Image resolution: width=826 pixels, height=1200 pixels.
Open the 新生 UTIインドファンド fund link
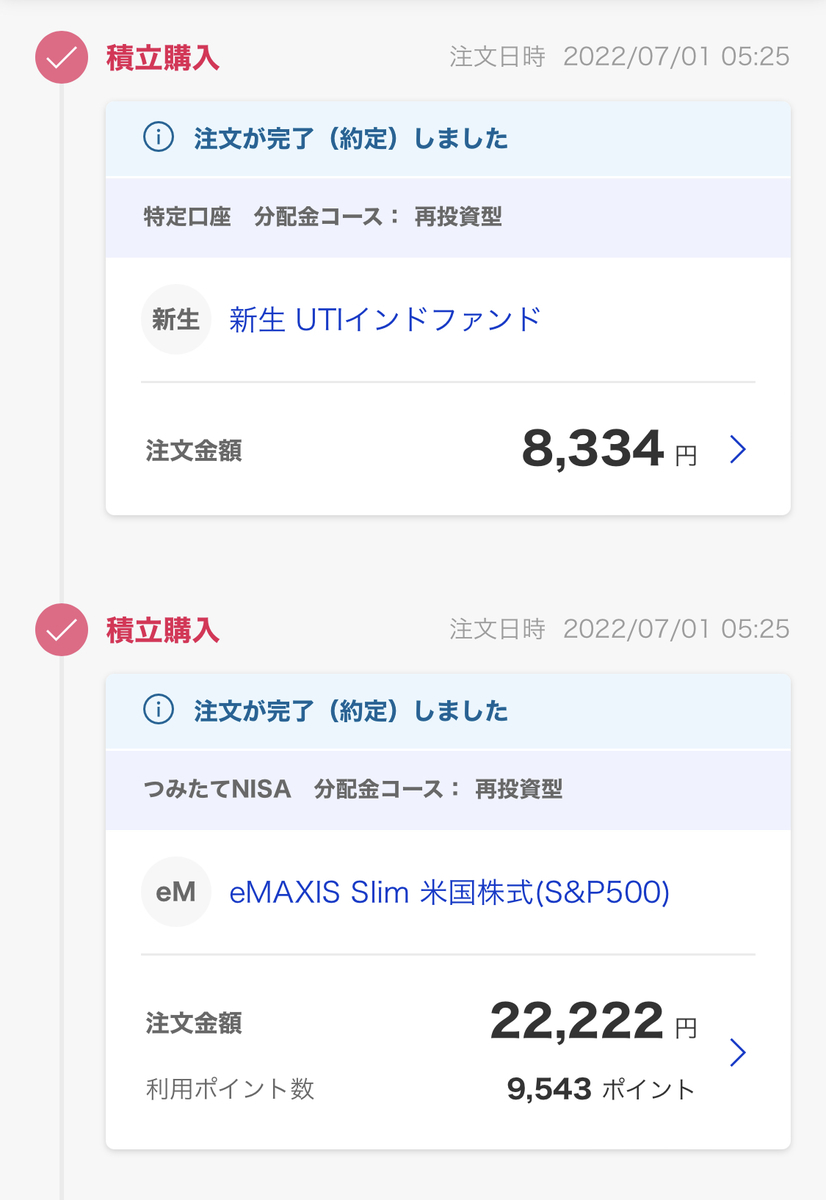[x=385, y=320]
